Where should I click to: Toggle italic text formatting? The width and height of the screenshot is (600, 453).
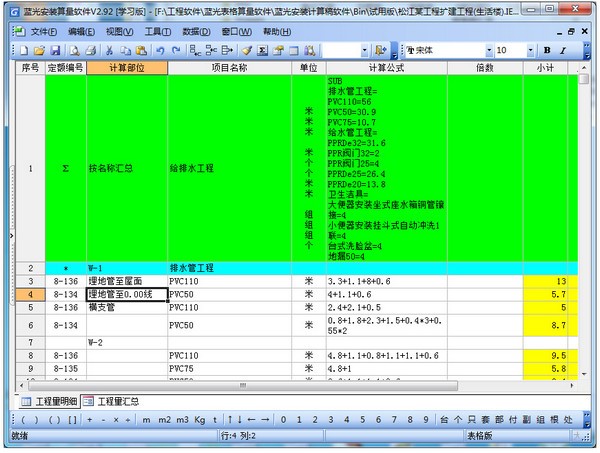pos(563,50)
